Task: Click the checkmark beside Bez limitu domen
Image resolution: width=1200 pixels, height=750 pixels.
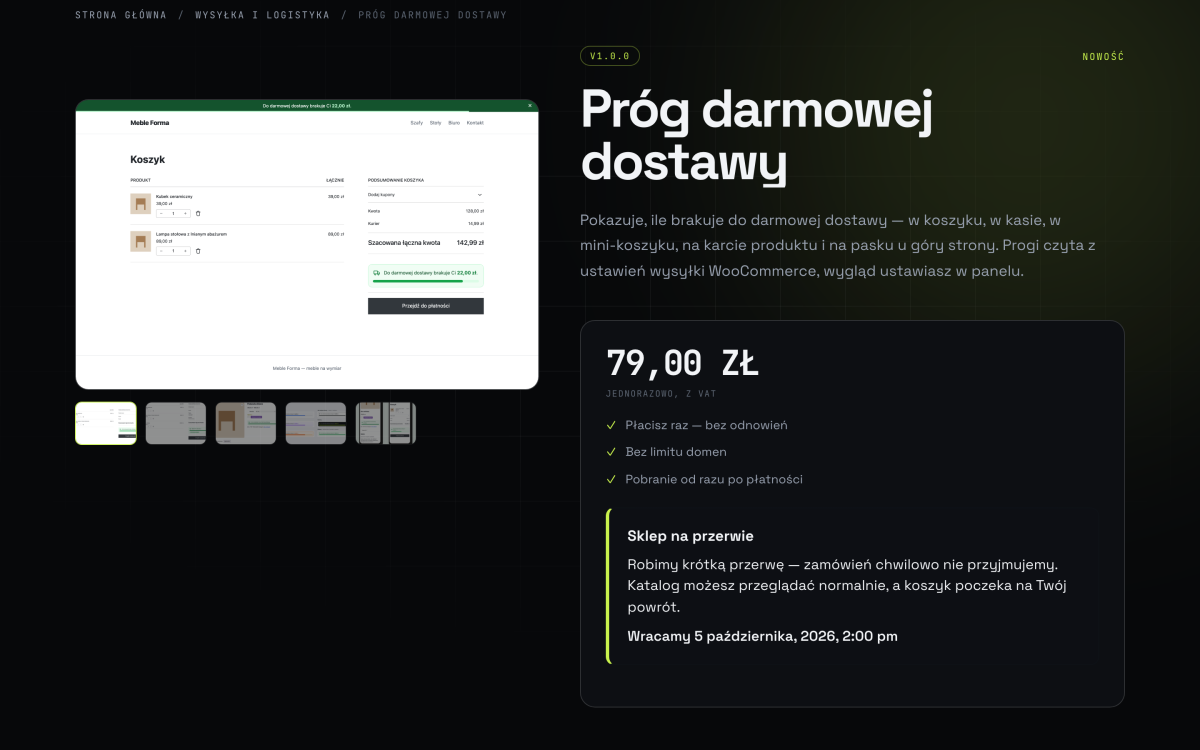Action: coord(611,452)
